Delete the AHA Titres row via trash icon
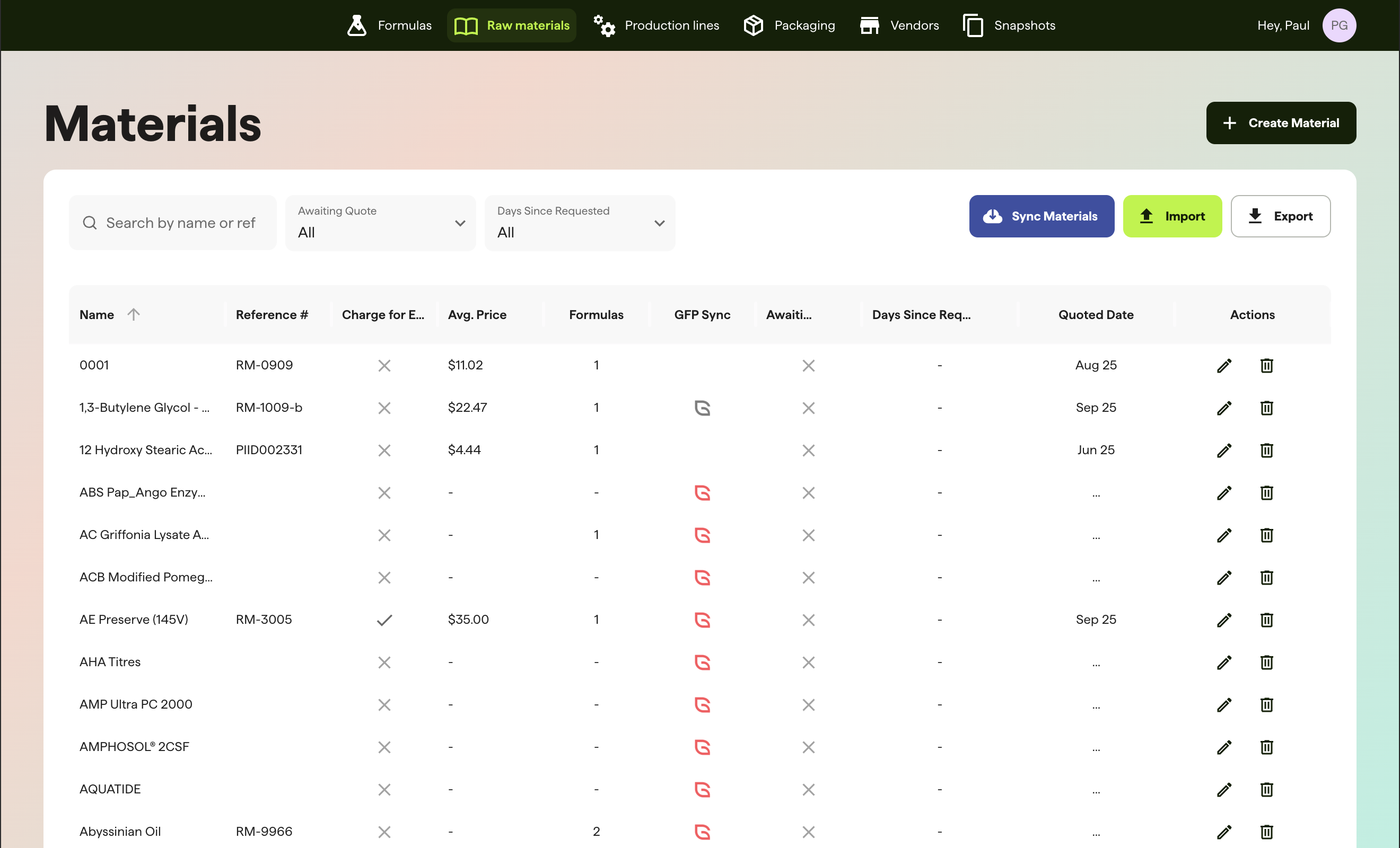Screen dimensions: 1400x848 coord(1266,662)
